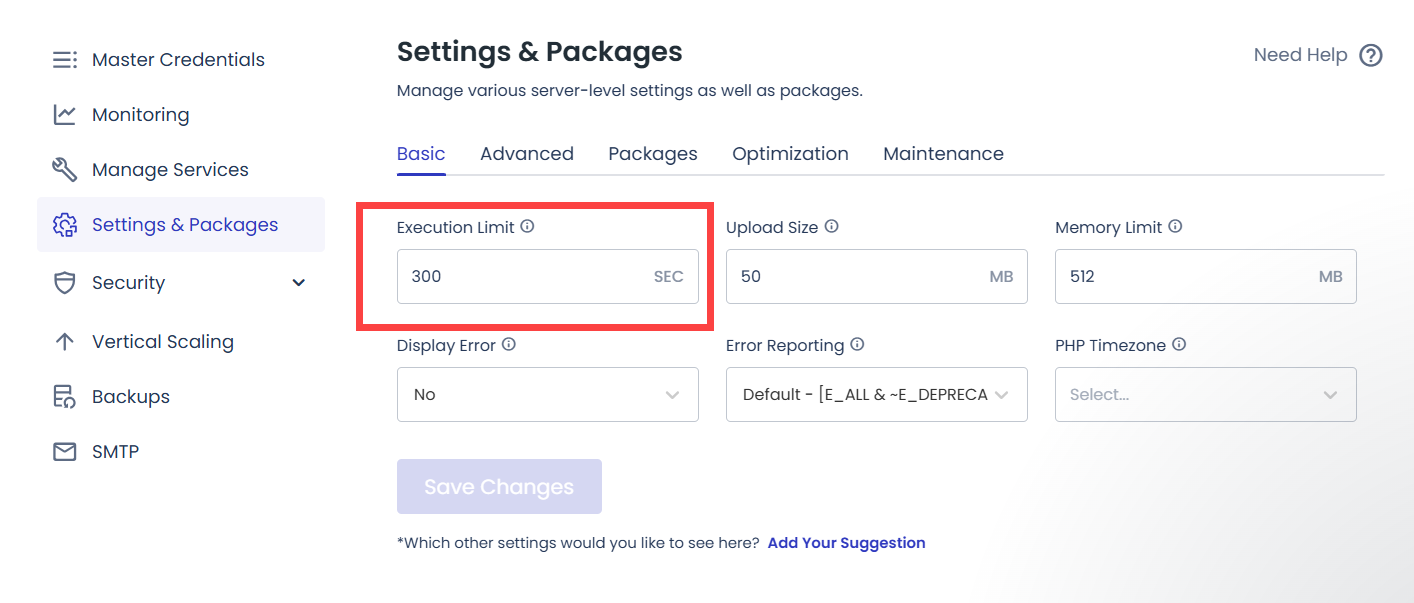Click info icon beside Memory Limit
Viewport: 1414px width, 603px height.
click(1176, 227)
